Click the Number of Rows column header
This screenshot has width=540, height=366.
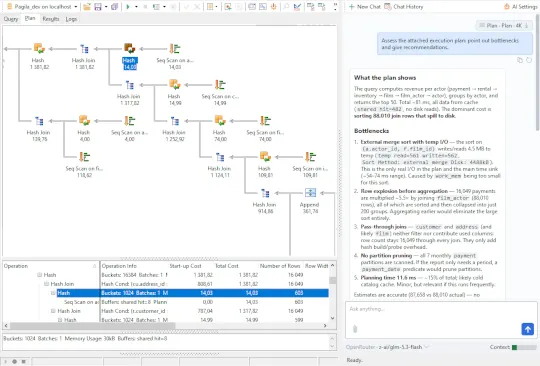pyautogui.click(x=280, y=266)
